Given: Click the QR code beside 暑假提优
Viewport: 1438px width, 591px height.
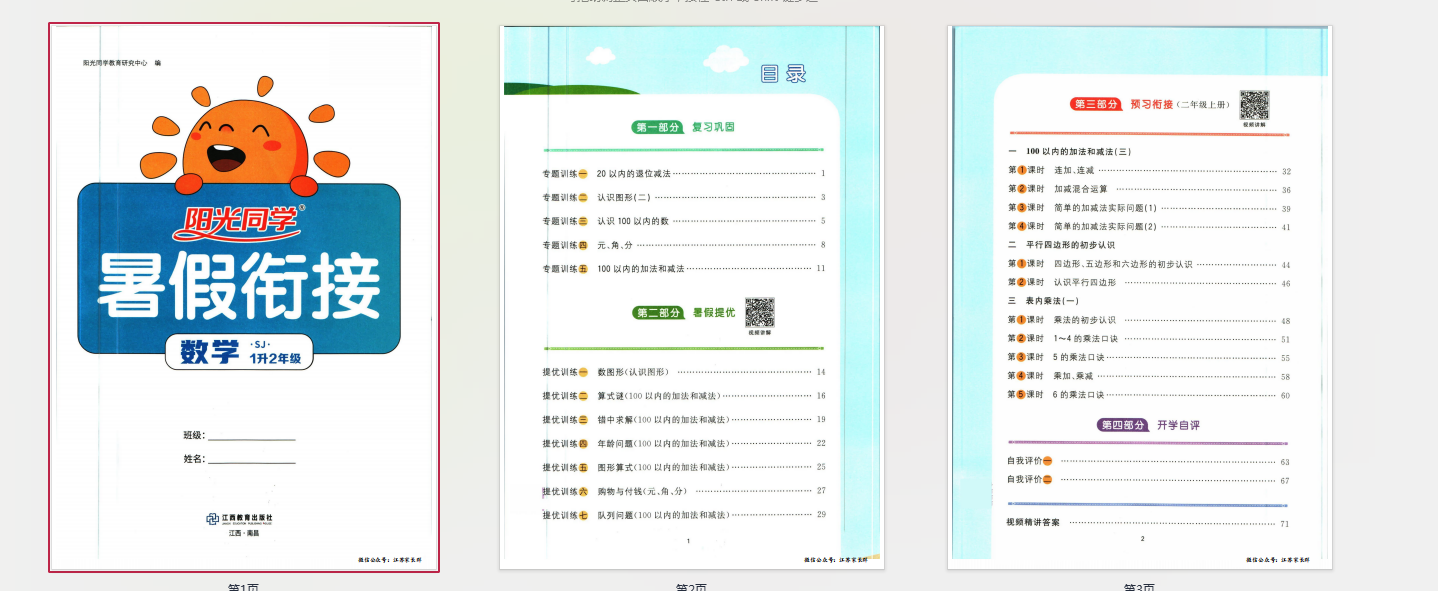Looking at the screenshot, I should [x=760, y=313].
